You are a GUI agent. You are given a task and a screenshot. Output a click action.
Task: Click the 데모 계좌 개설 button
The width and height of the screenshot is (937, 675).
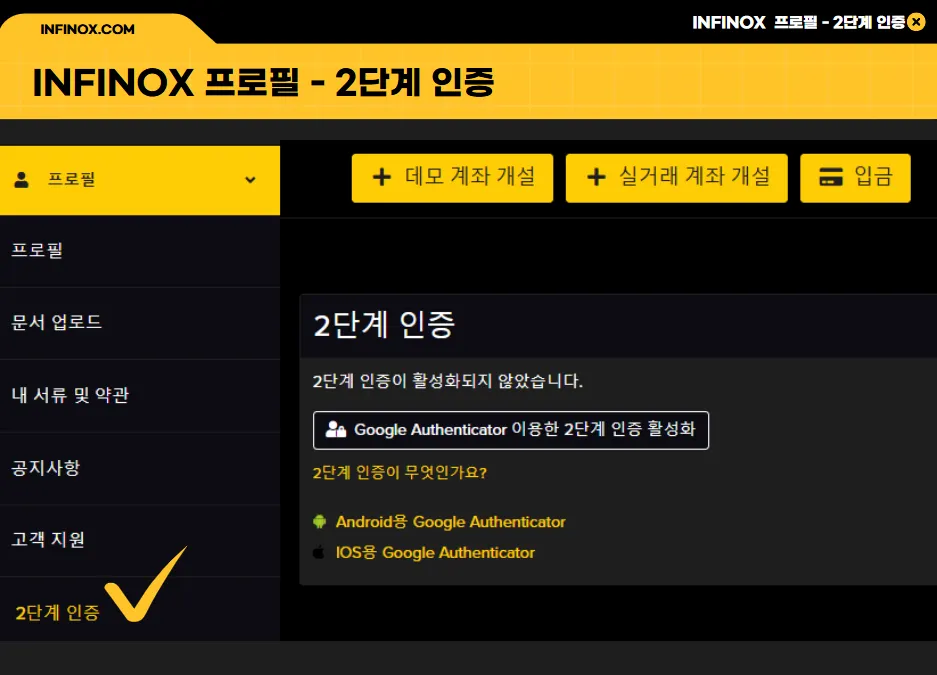(x=452, y=178)
